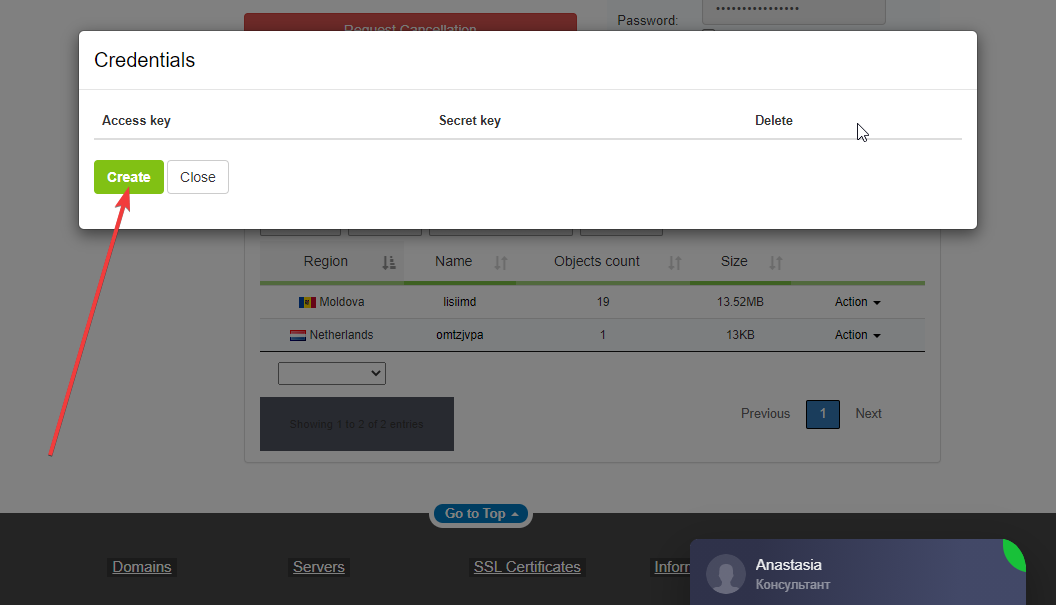Click the Next pagination link
1056x605 pixels.
(x=868, y=414)
